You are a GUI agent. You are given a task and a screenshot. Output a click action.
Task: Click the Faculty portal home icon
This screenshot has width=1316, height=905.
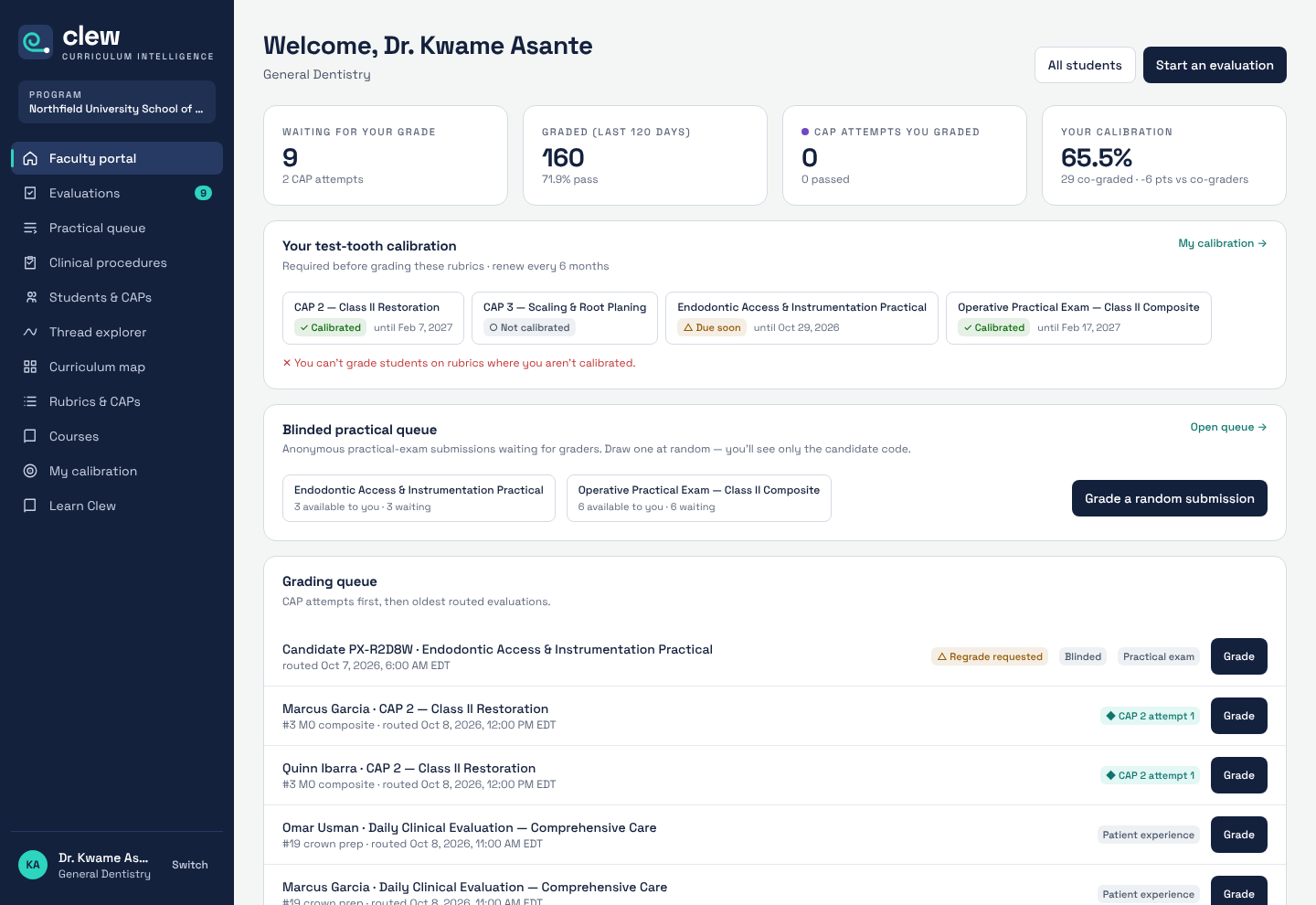[30, 158]
